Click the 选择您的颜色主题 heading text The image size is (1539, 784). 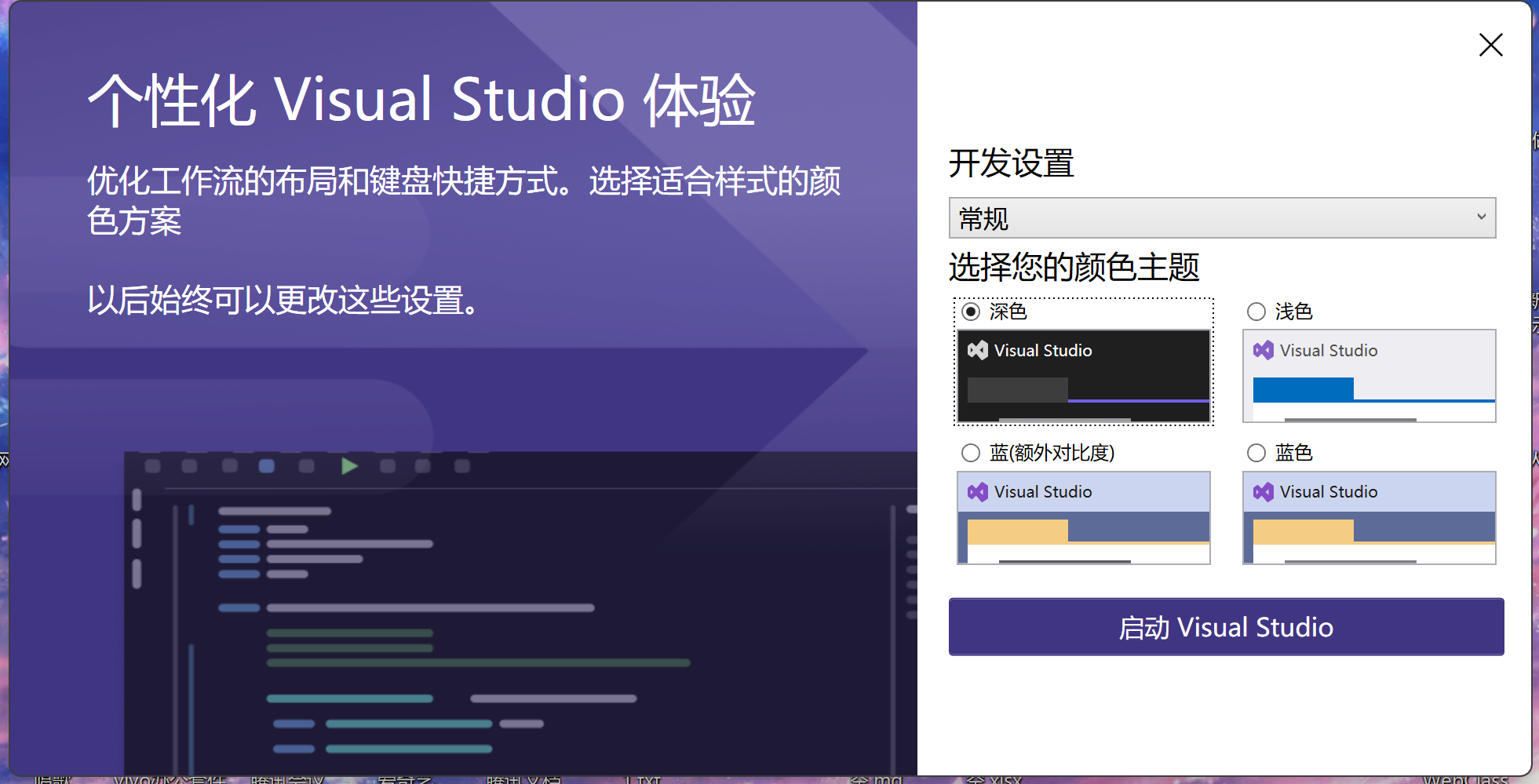[1074, 267]
